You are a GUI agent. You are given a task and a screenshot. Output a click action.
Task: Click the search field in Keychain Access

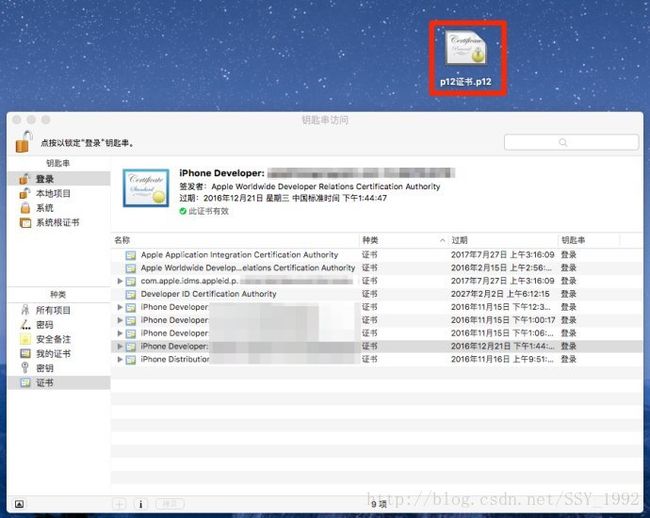coord(571,142)
